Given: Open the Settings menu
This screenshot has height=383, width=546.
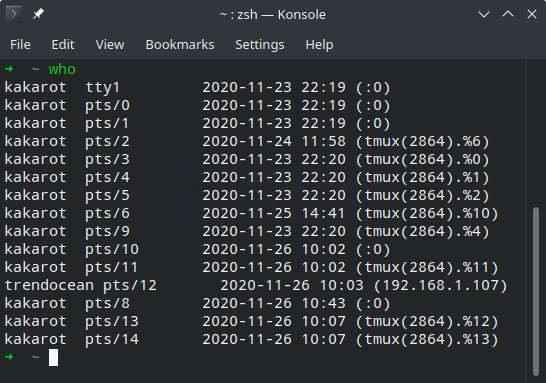Looking at the screenshot, I should click(x=260, y=45).
